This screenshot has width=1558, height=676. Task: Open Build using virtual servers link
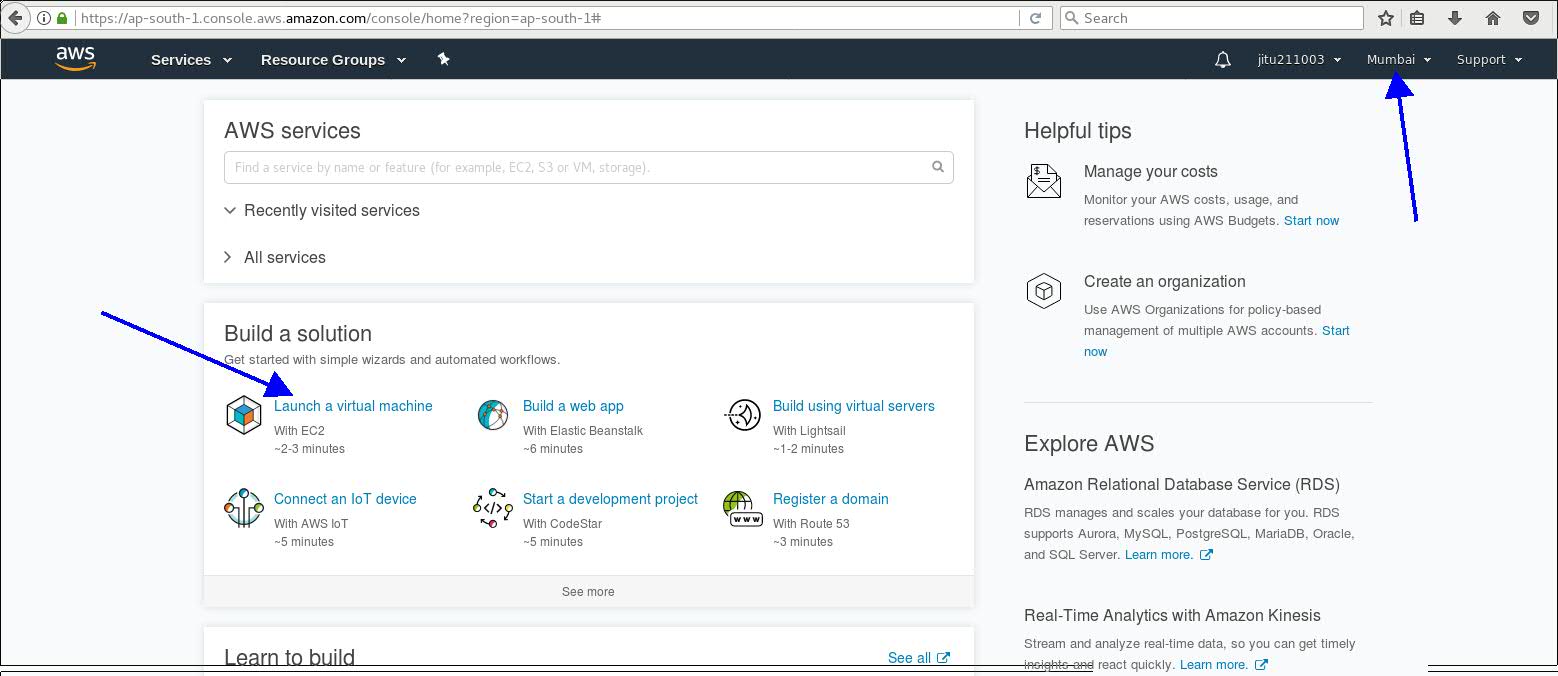(x=854, y=406)
